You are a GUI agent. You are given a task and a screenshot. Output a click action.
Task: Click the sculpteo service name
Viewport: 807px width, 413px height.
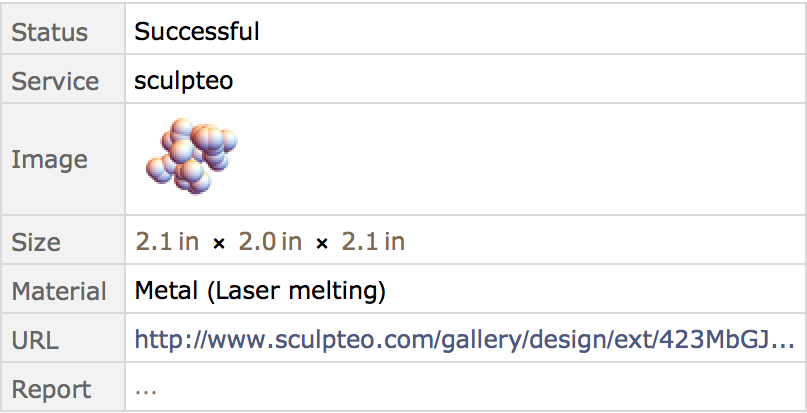click(184, 81)
